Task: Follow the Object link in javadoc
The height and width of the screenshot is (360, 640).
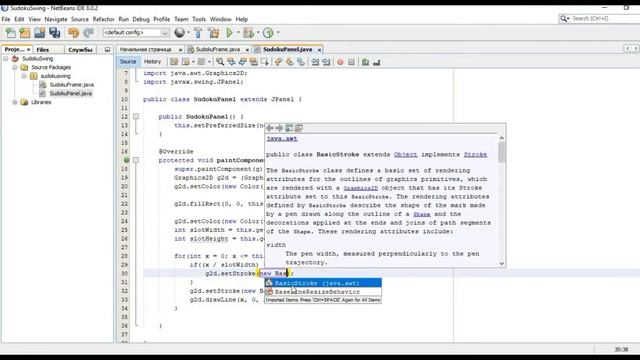Action: 405,155
